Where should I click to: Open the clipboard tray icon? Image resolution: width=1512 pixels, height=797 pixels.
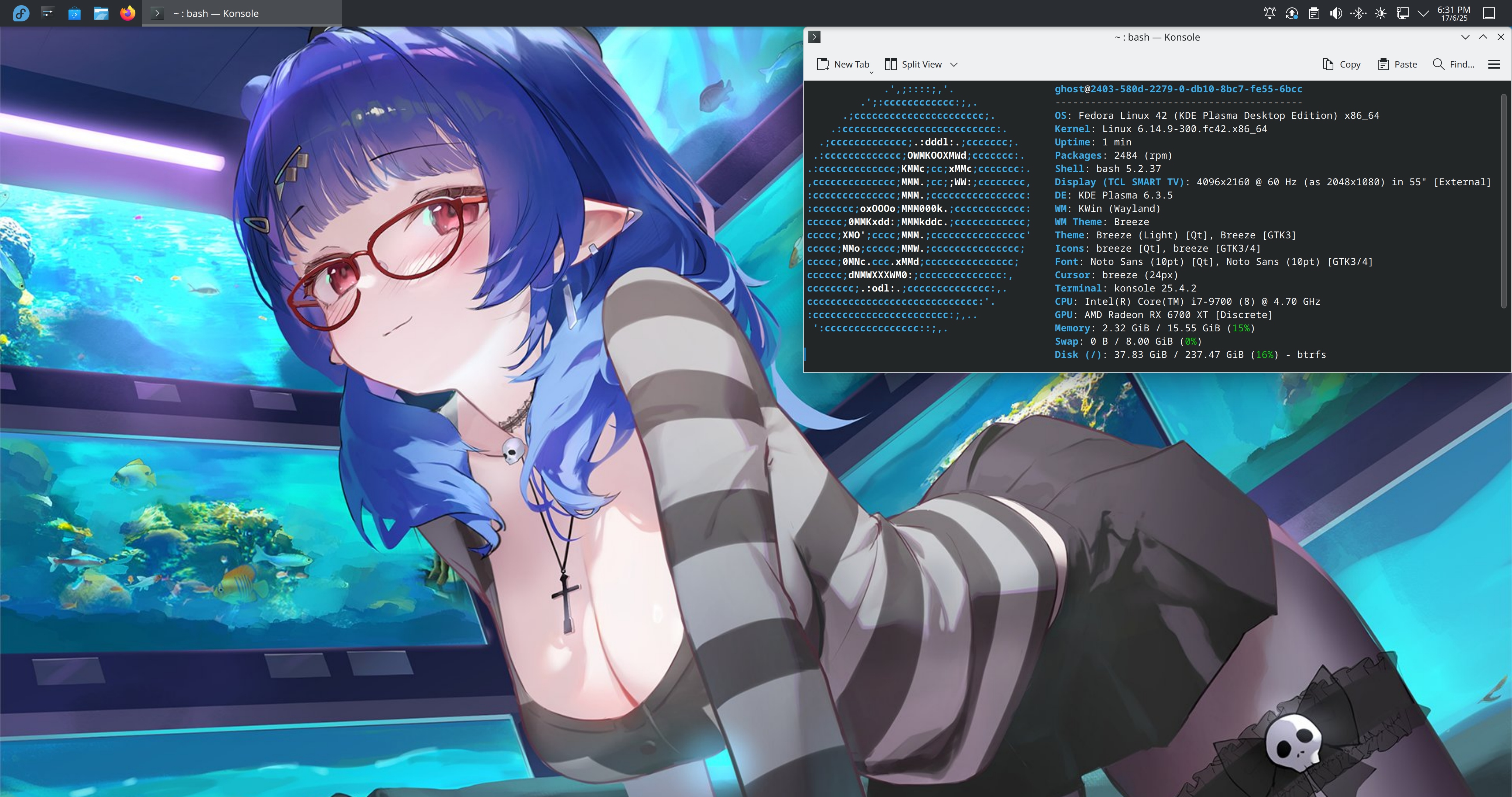1314,13
